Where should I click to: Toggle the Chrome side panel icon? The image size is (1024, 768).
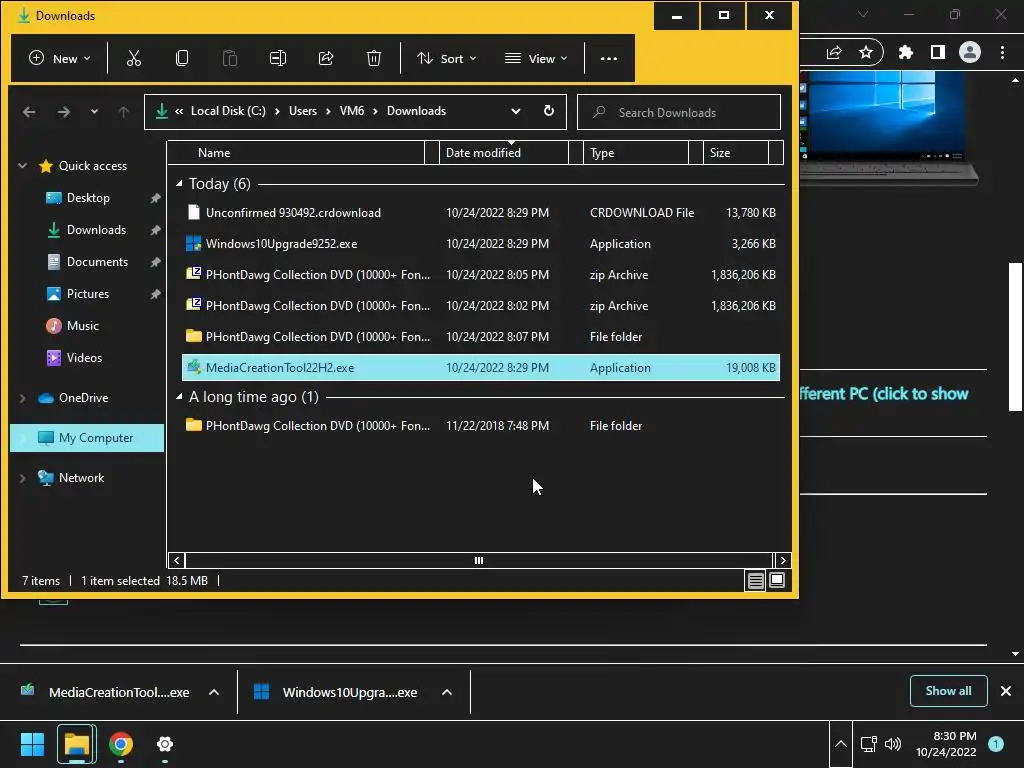[938, 52]
